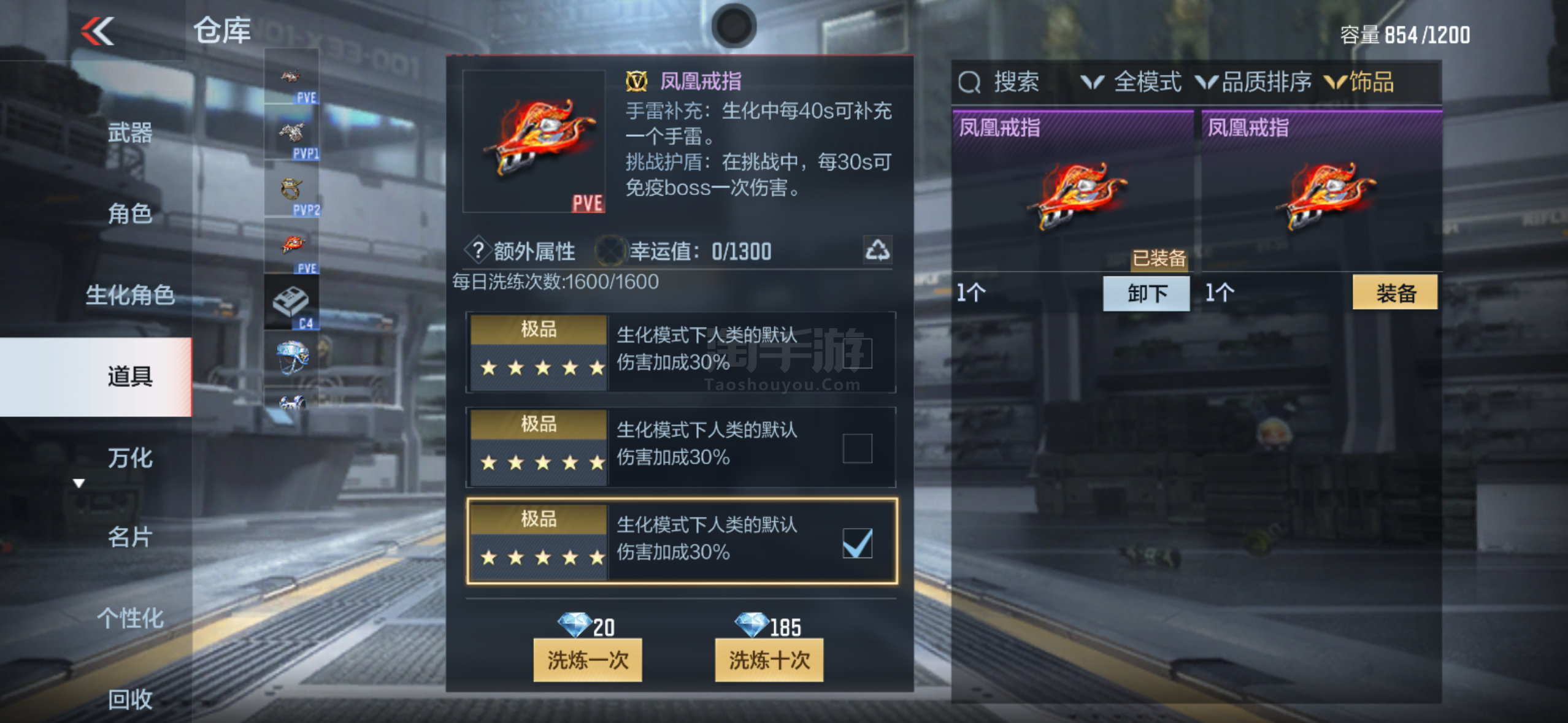This screenshot has height=723, width=1568.
Task: Click the 装备 equip button
Action: tap(1394, 293)
